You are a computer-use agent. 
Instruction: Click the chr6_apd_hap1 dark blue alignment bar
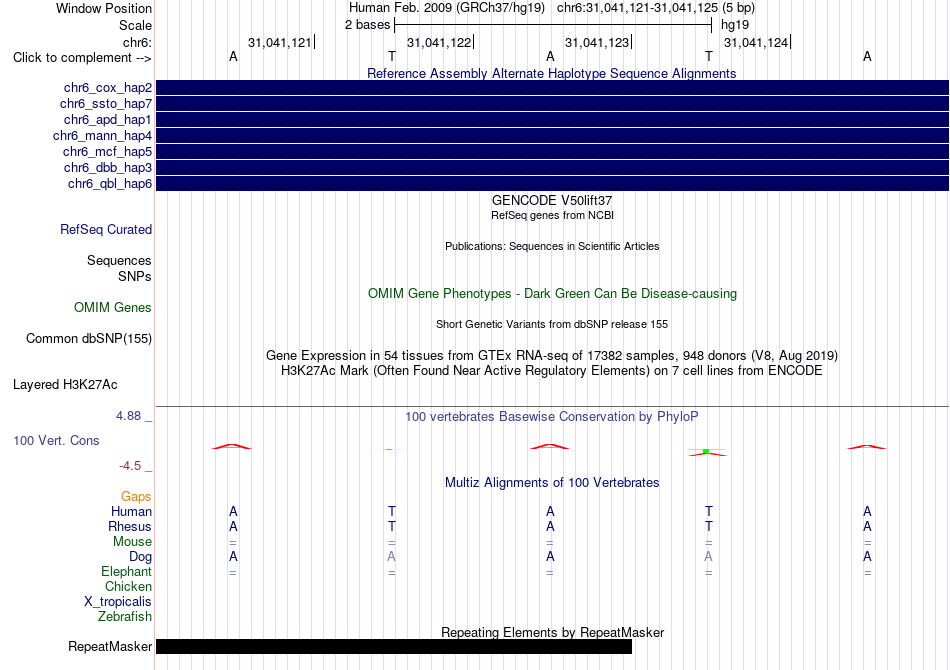pyautogui.click(x=552, y=119)
